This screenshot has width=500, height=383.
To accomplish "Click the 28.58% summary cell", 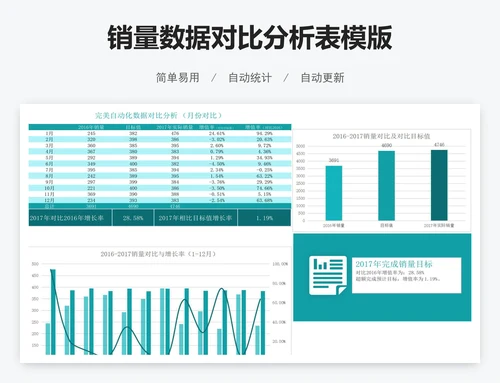I will tap(133, 218).
